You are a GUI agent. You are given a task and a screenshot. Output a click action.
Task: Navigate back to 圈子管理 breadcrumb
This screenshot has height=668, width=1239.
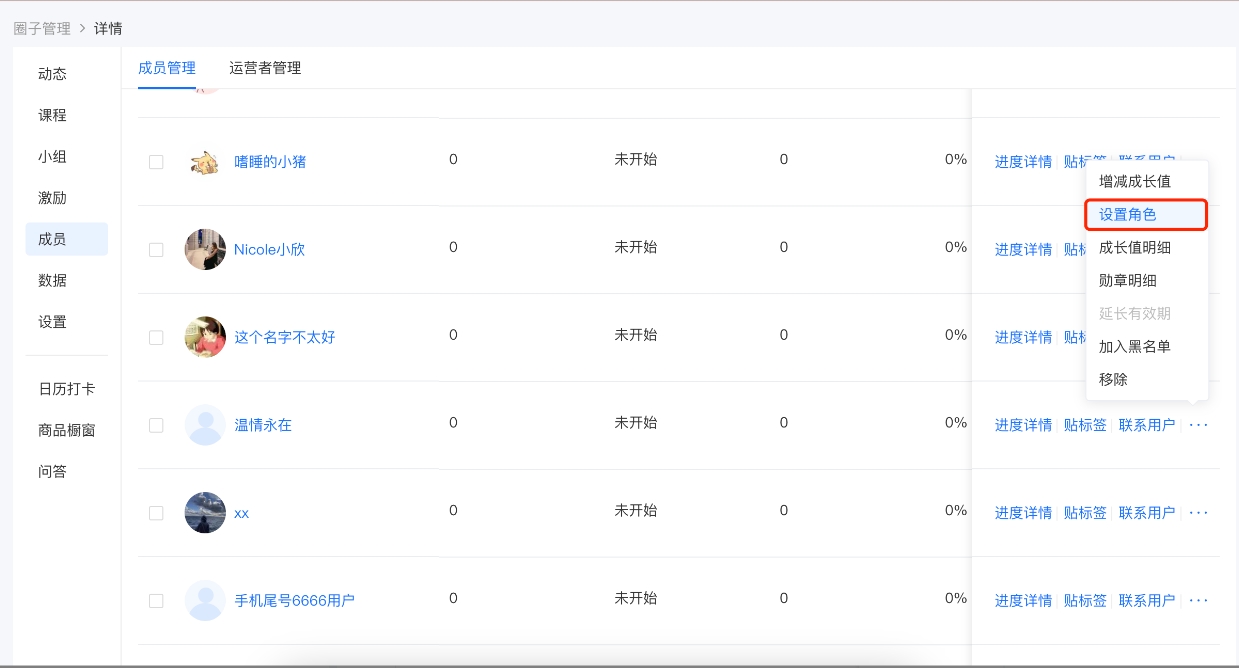point(42,29)
